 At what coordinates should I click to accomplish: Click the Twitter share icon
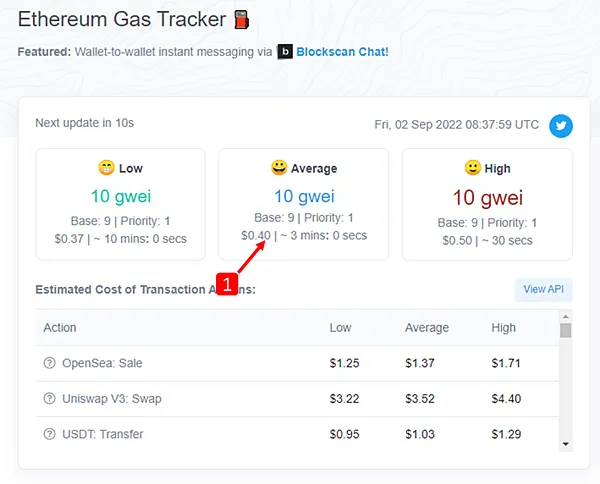(561, 126)
